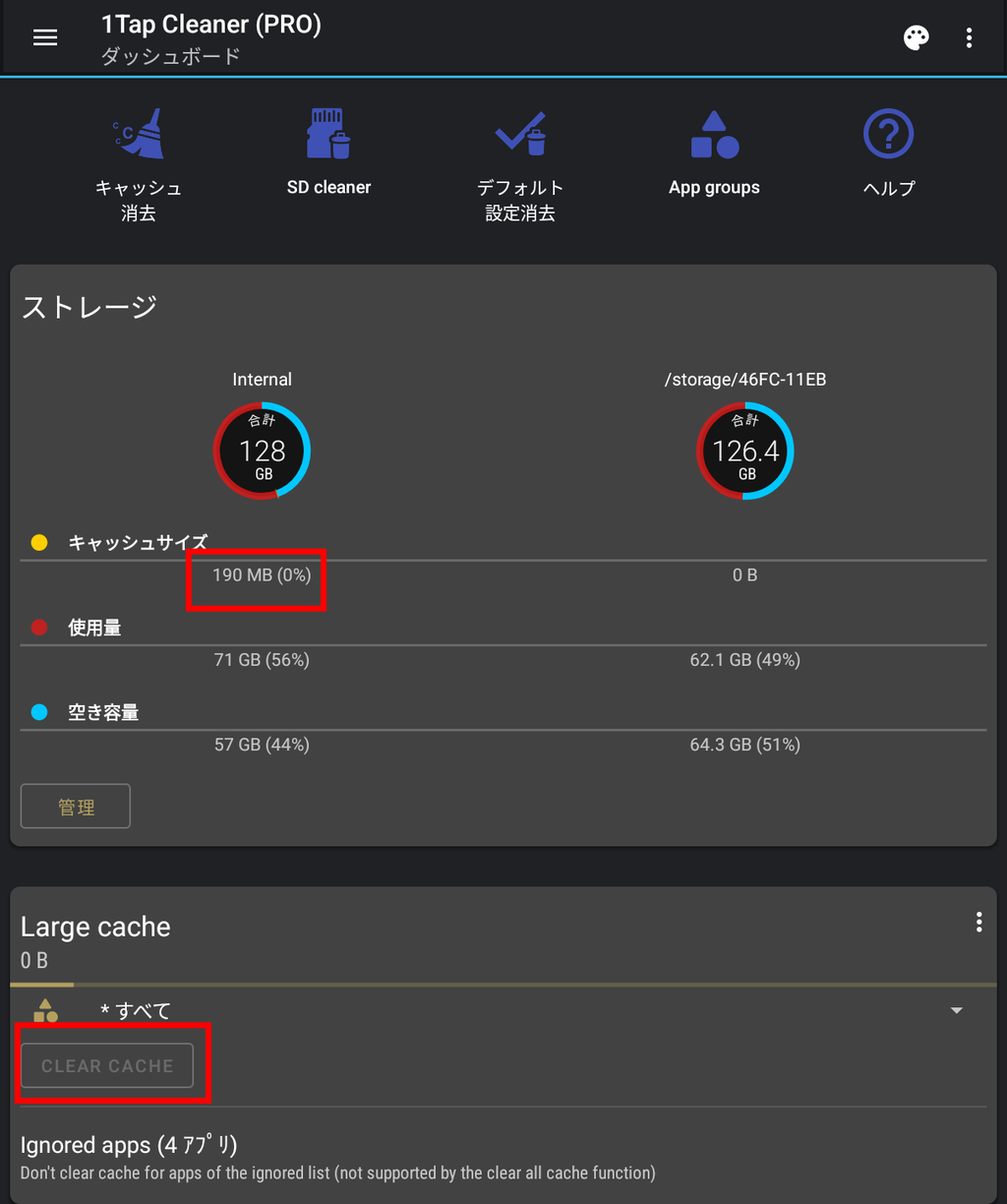Viewport: 1007px width, 1204px height.
Task: Open the SD cleaner icon
Action: point(328,134)
